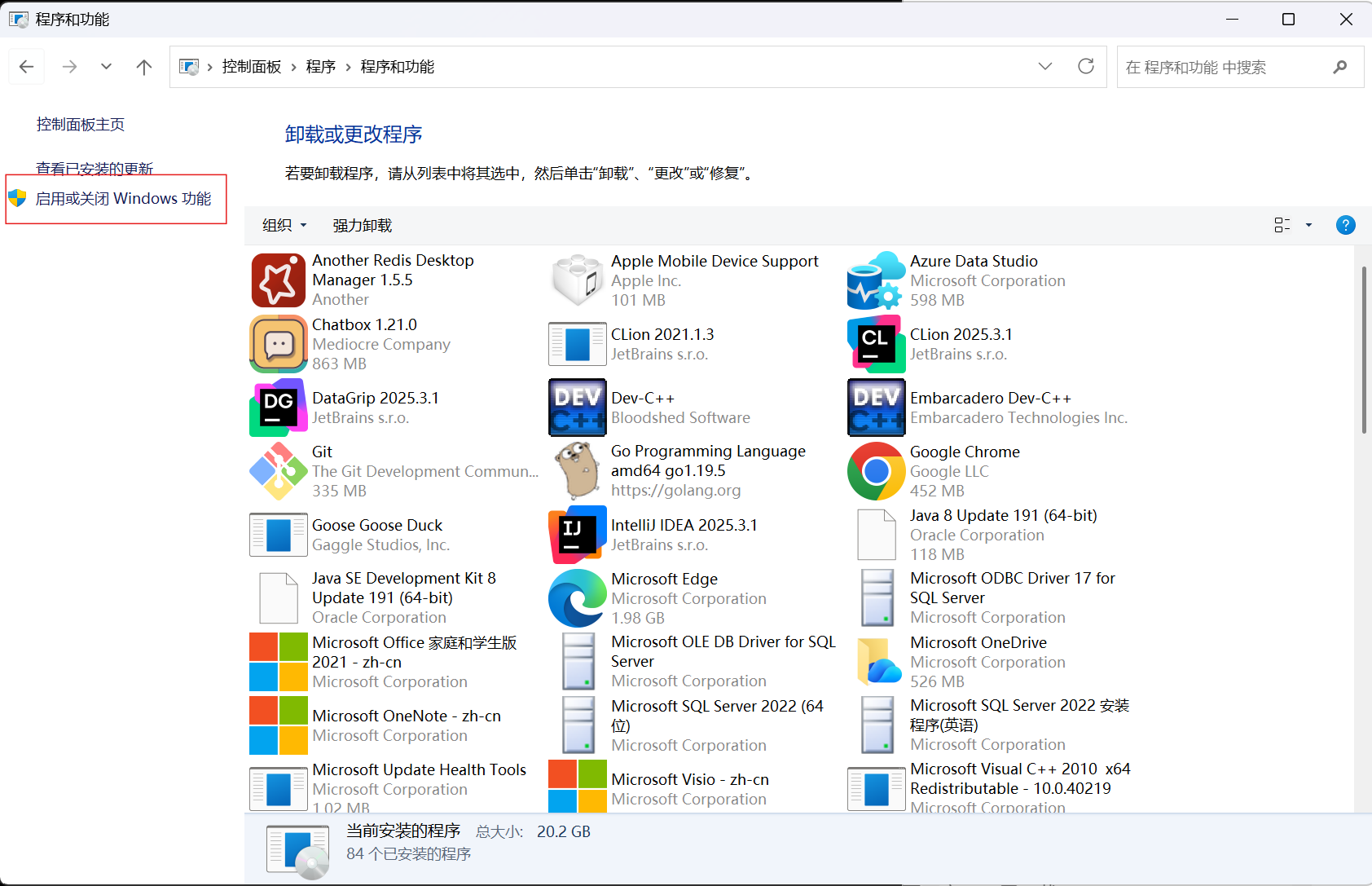Click the 强力卸载 button
The image size is (1372, 886).
363,225
